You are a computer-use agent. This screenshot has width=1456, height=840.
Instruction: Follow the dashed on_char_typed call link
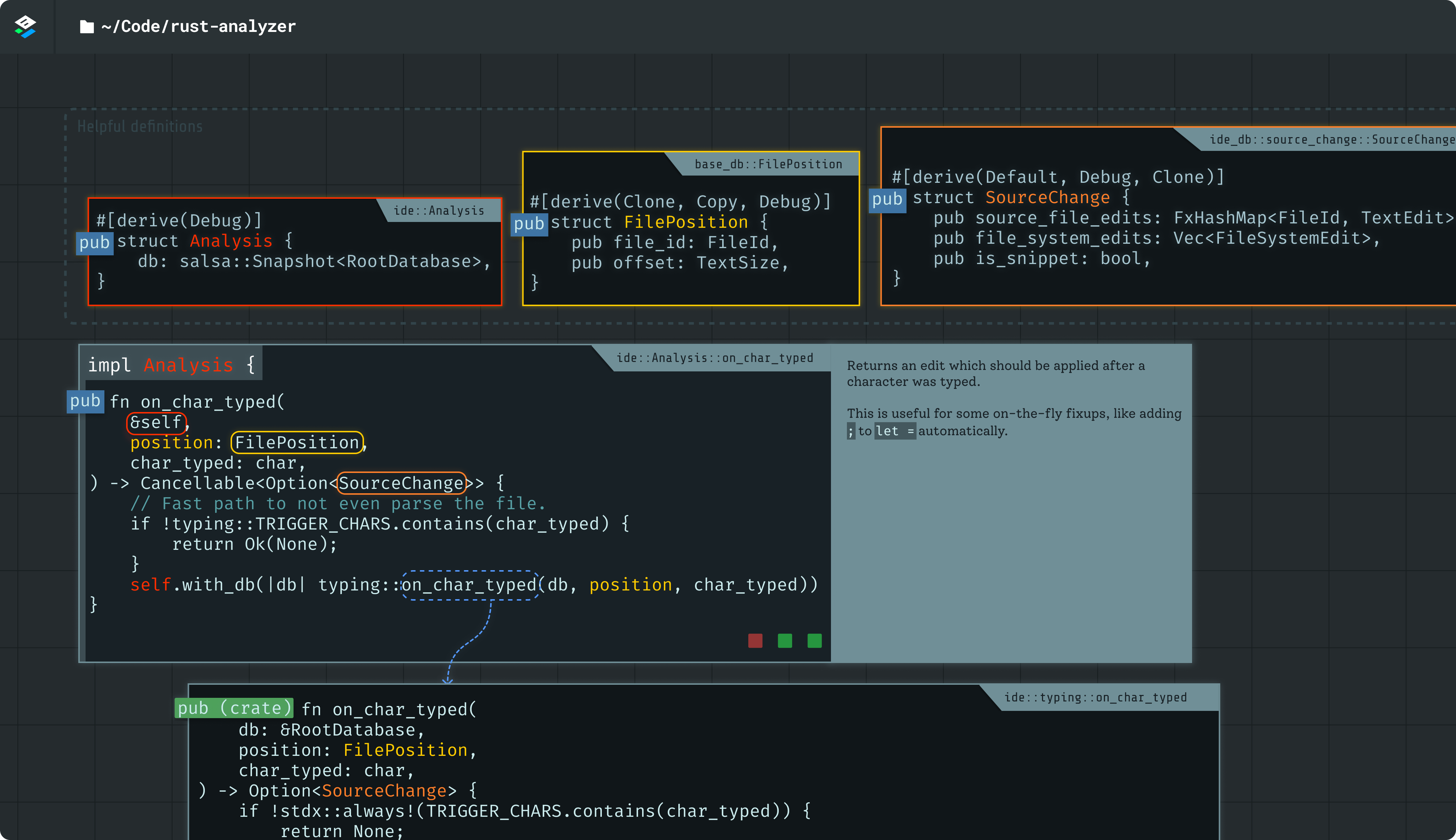pyautogui.click(x=470, y=585)
